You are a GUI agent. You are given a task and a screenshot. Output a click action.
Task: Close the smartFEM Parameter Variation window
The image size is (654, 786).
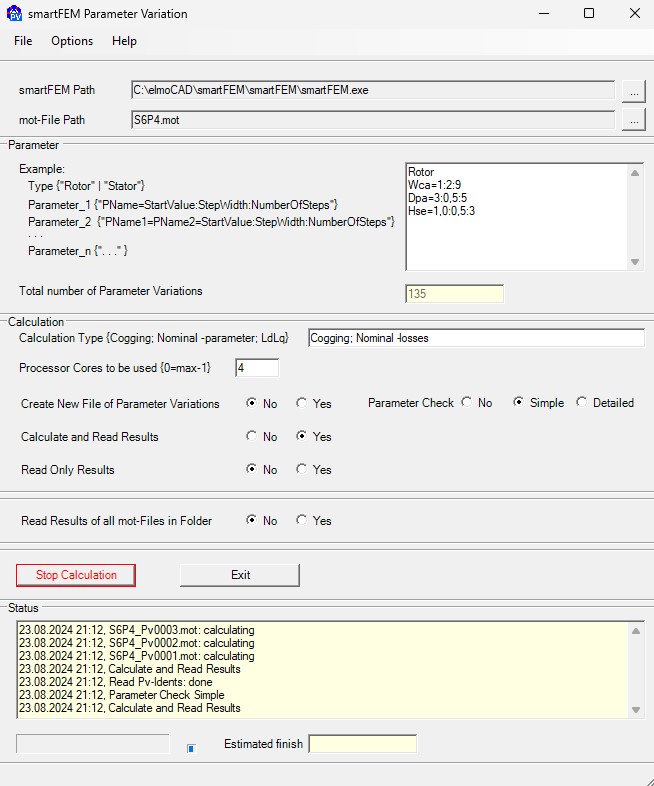pyautogui.click(x=635, y=14)
